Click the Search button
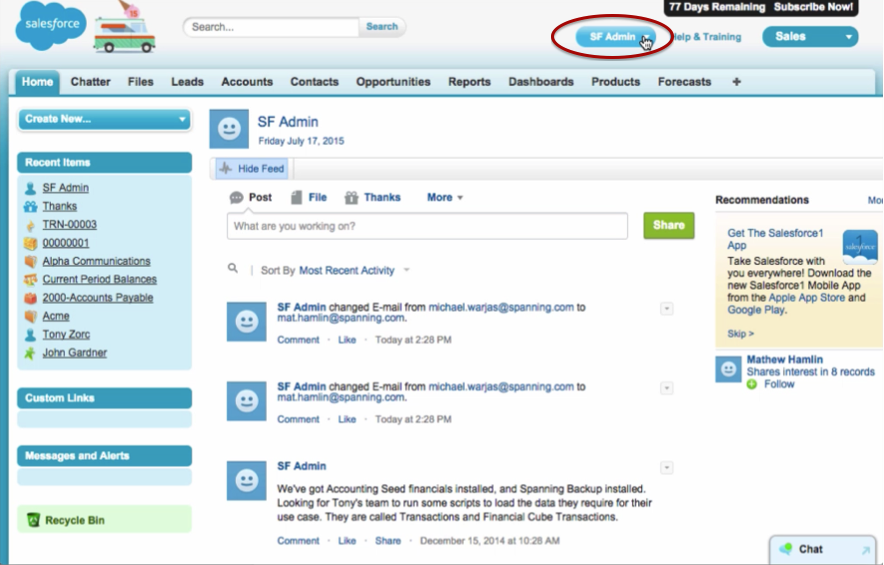 click(382, 27)
